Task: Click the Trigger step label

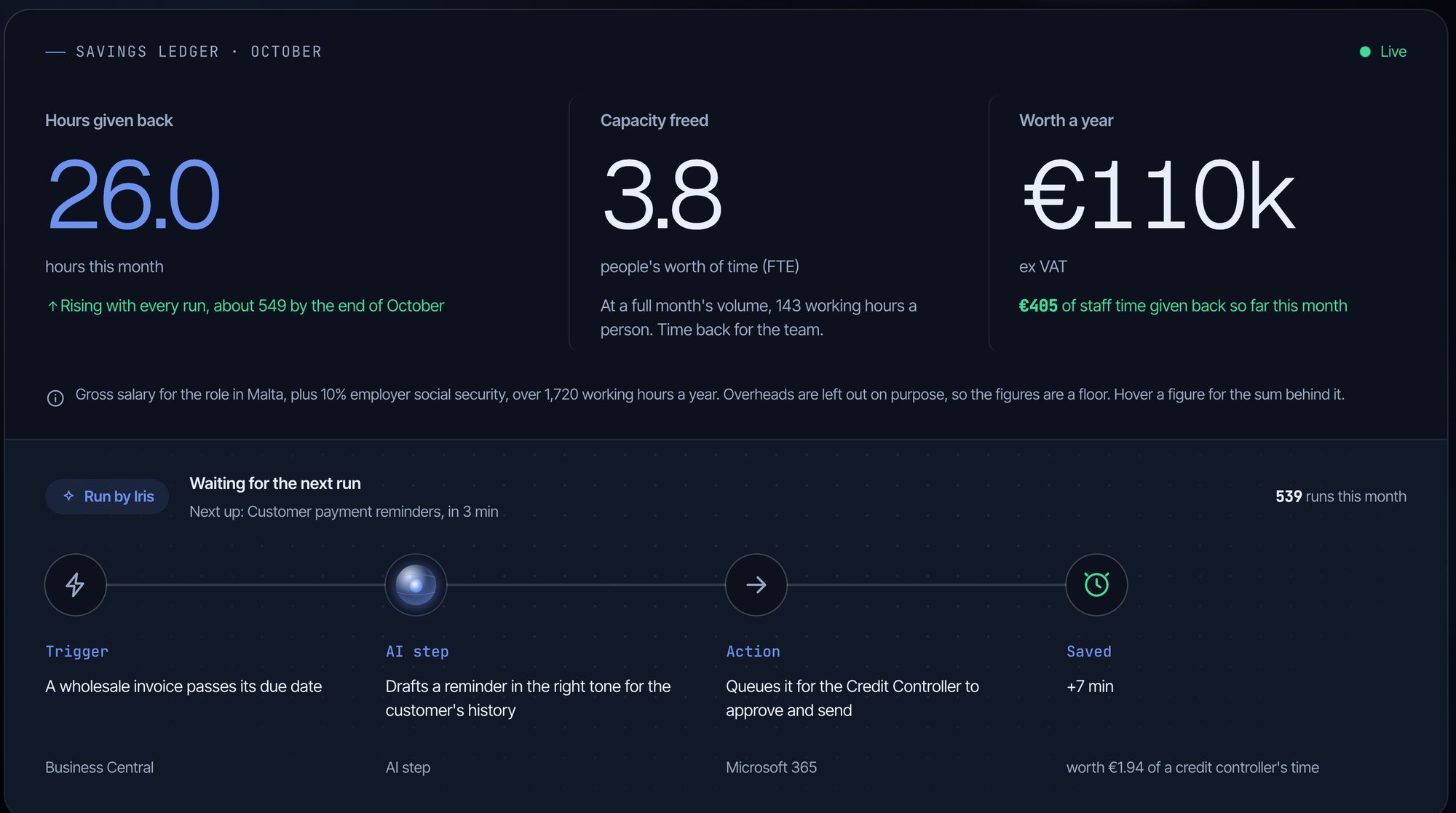Action: pos(76,651)
